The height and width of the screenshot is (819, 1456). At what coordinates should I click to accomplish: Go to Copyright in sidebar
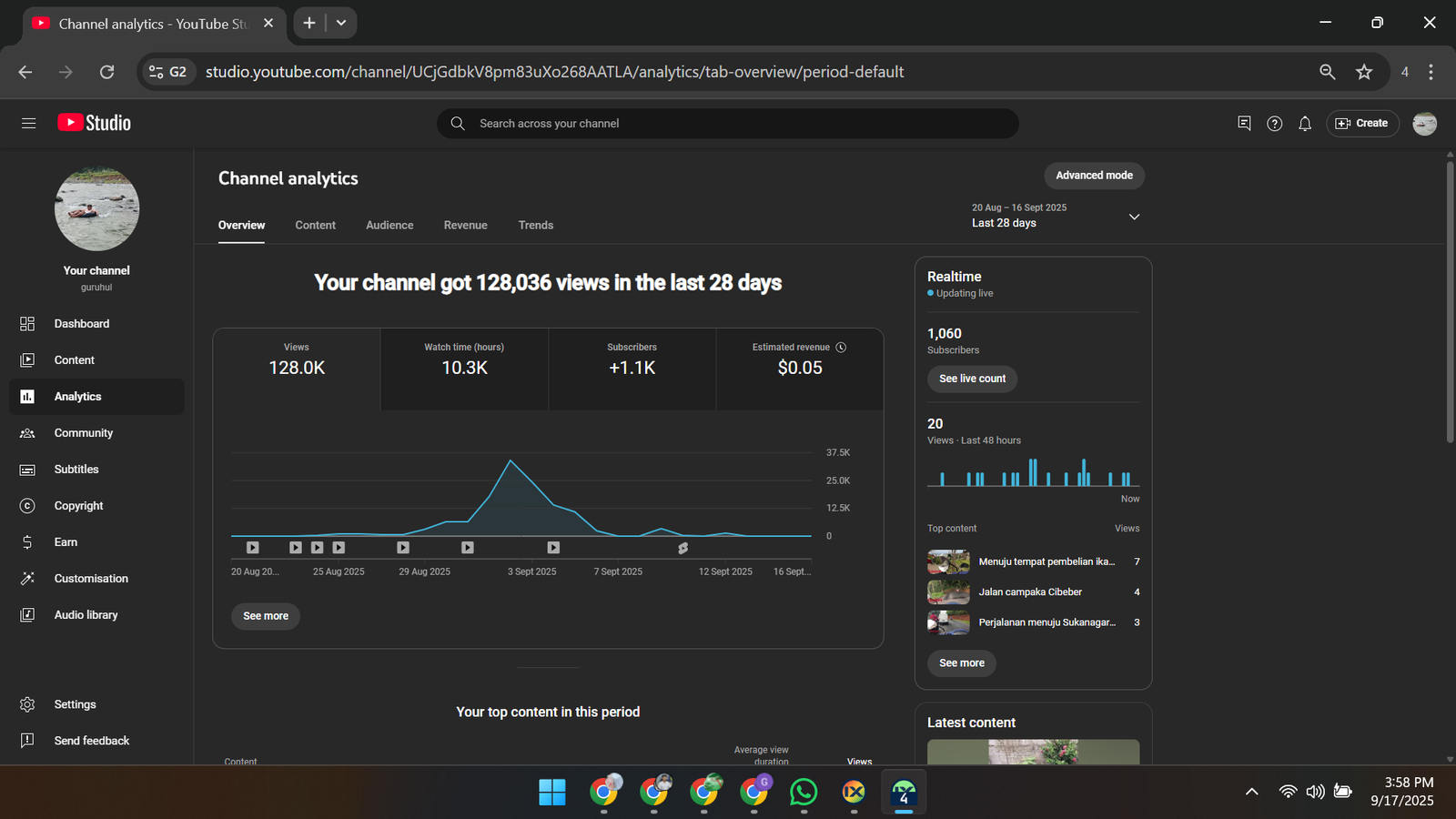tap(78, 506)
